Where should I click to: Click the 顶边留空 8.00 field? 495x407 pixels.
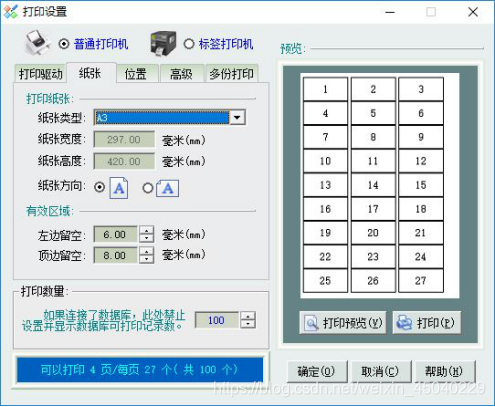point(115,255)
